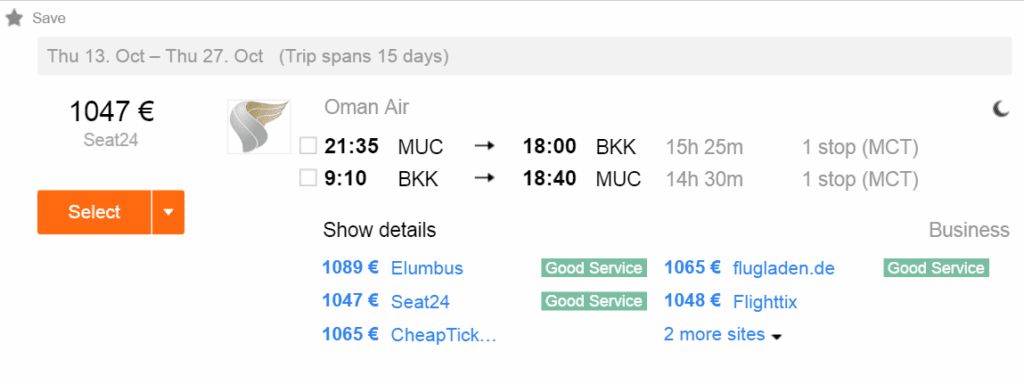Click the Good Service badge next to Seat24

(594, 301)
